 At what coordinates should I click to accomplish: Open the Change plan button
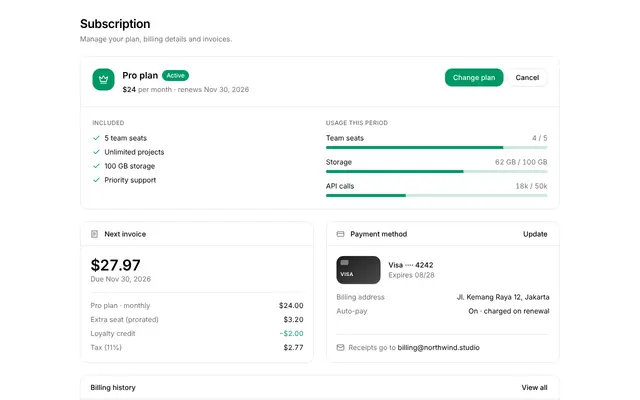[x=474, y=78]
